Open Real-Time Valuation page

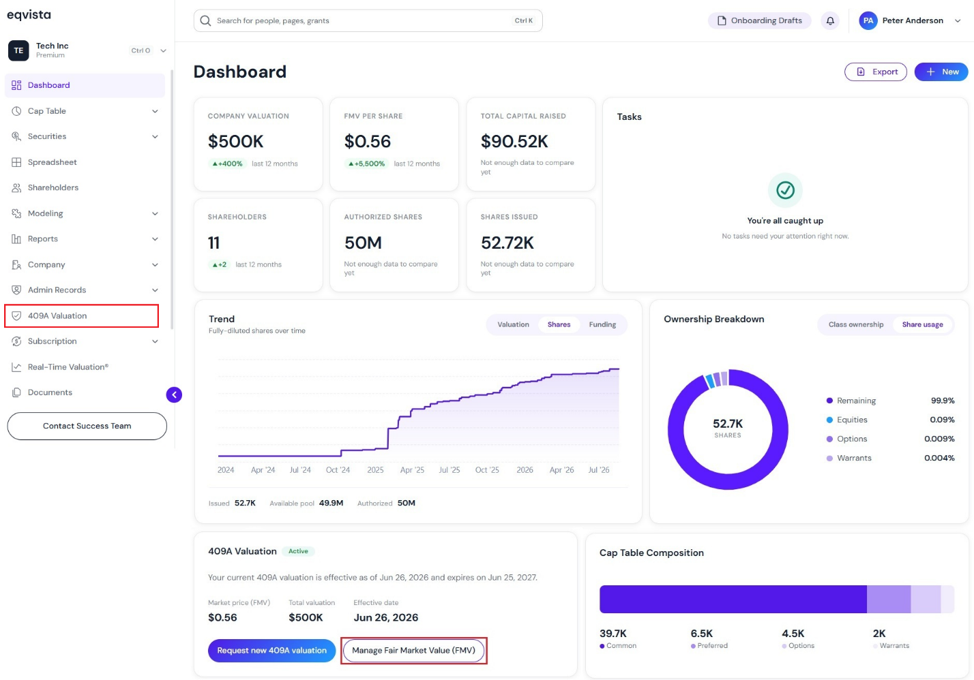point(85,367)
